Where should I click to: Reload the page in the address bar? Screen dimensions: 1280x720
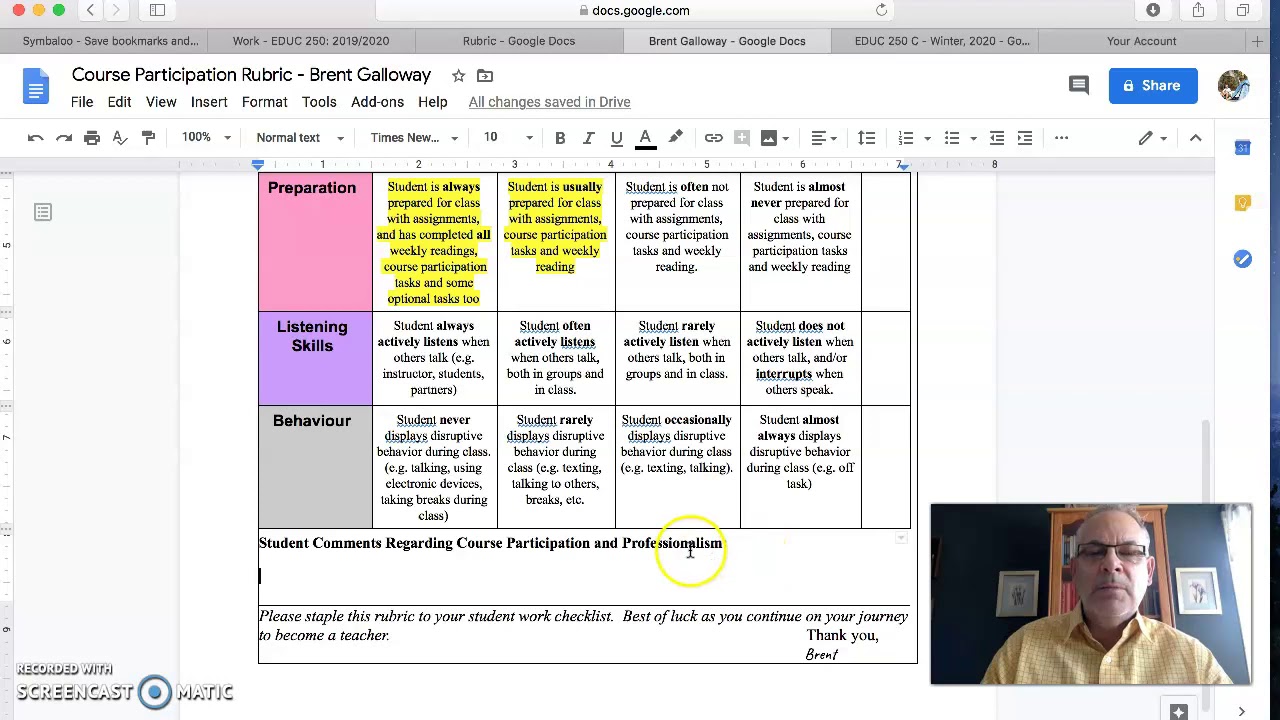(x=881, y=10)
